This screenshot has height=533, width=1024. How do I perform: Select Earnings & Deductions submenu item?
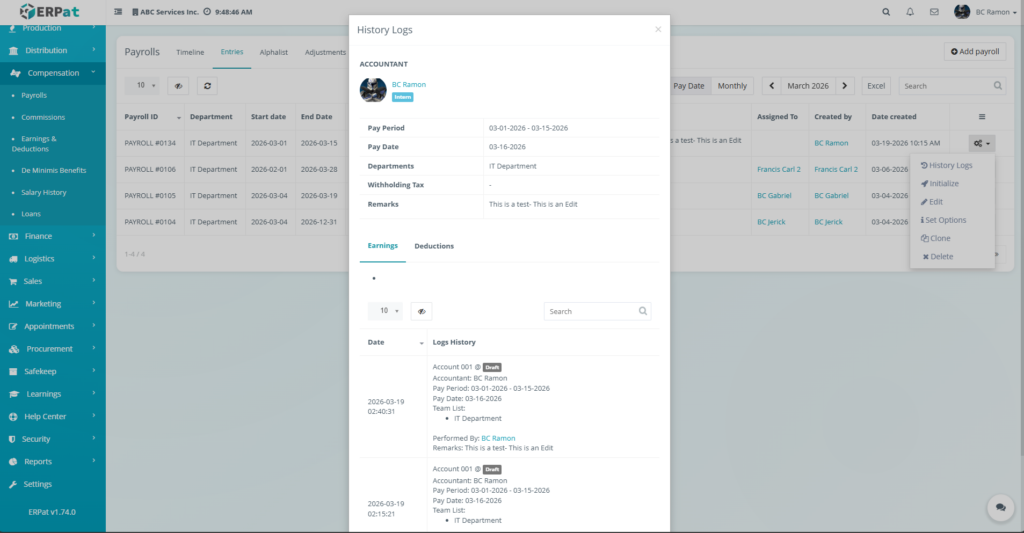(x=35, y=144)
